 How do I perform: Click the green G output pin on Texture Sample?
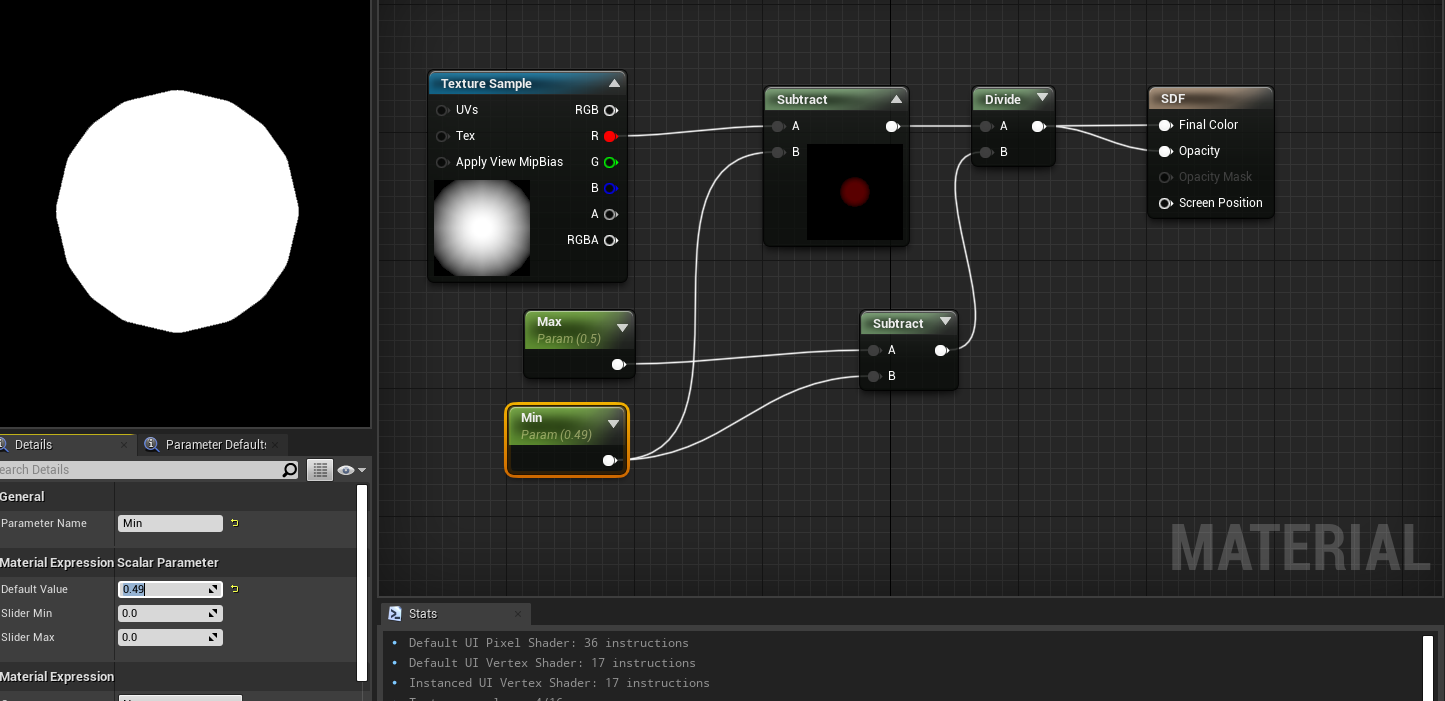point(610,162)
